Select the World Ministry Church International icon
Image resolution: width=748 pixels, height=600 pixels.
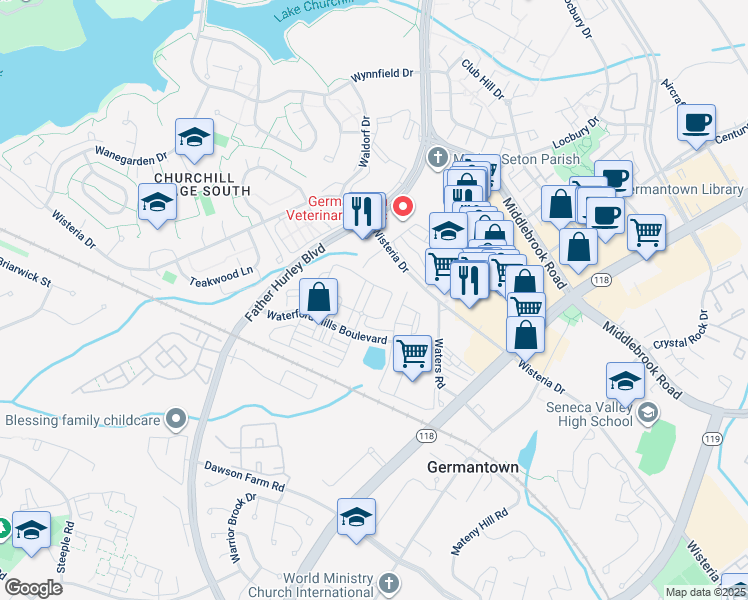coord(389,584)
